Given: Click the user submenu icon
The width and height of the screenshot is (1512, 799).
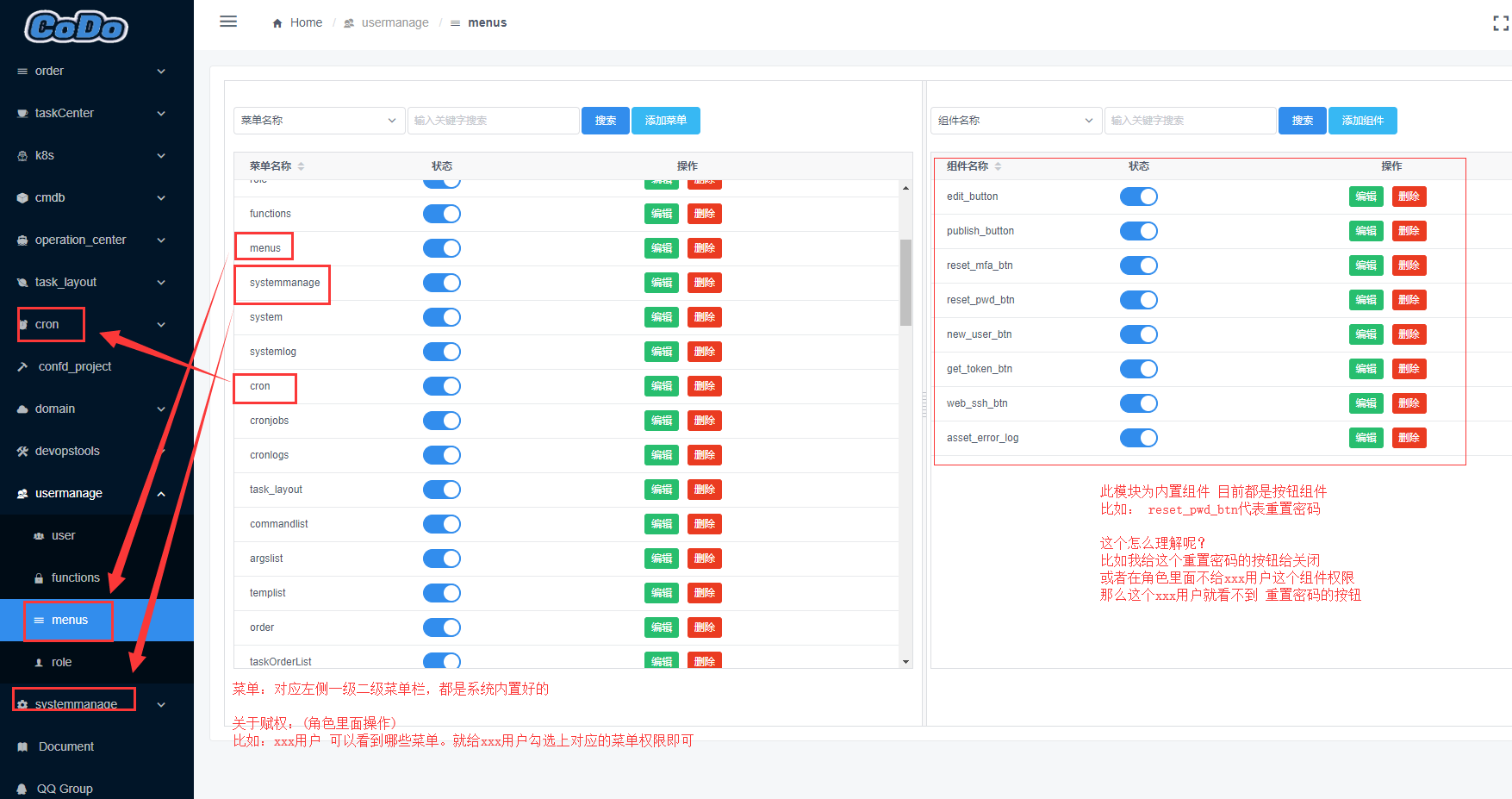Looking at the screenshot, I should click(x=39, y=536).
